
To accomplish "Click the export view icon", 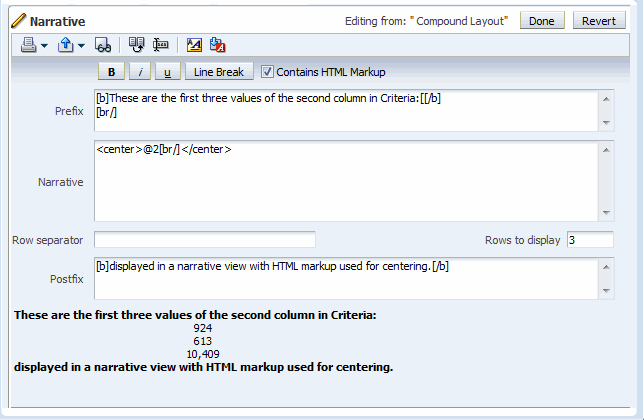I will point(65,45).
